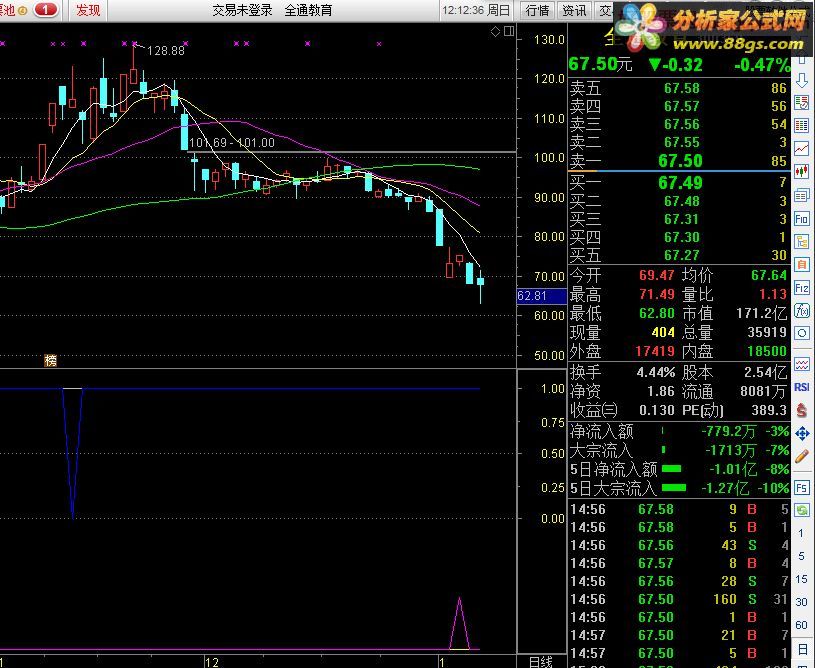Click the 量比 value 1.13
This screenshot has width=815, height=668.
click(773, 294)
